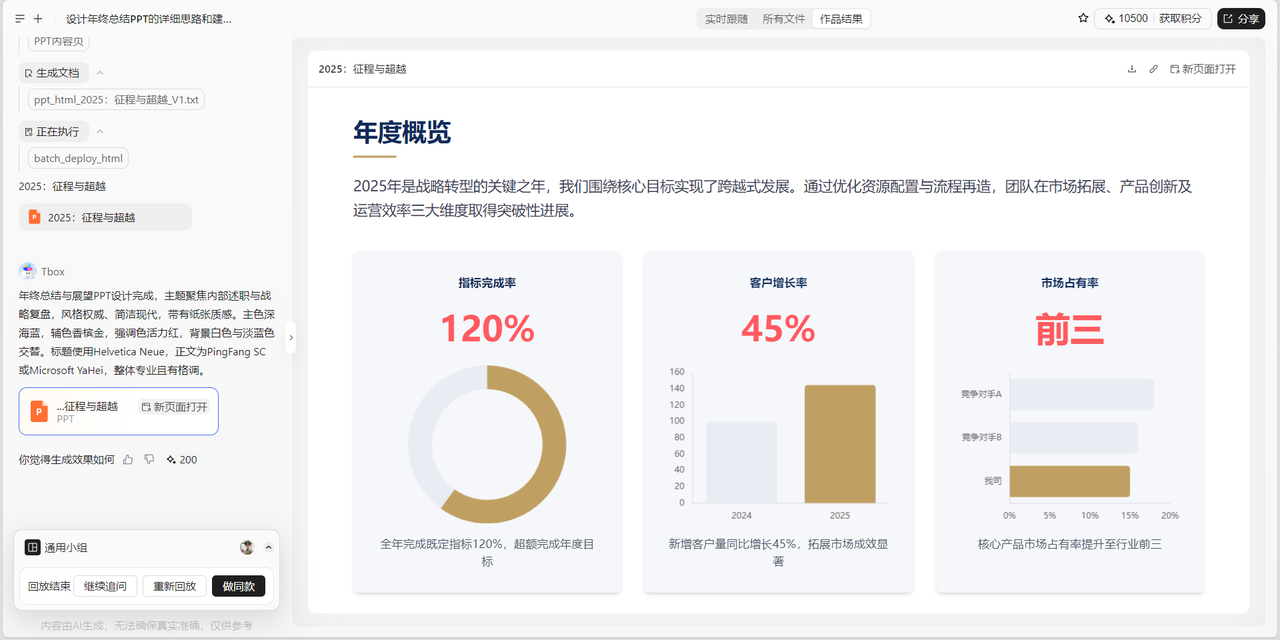This screenshot has width=1280, height=640.
Task: Open the sidebar menu list icon
Action: 20,19
